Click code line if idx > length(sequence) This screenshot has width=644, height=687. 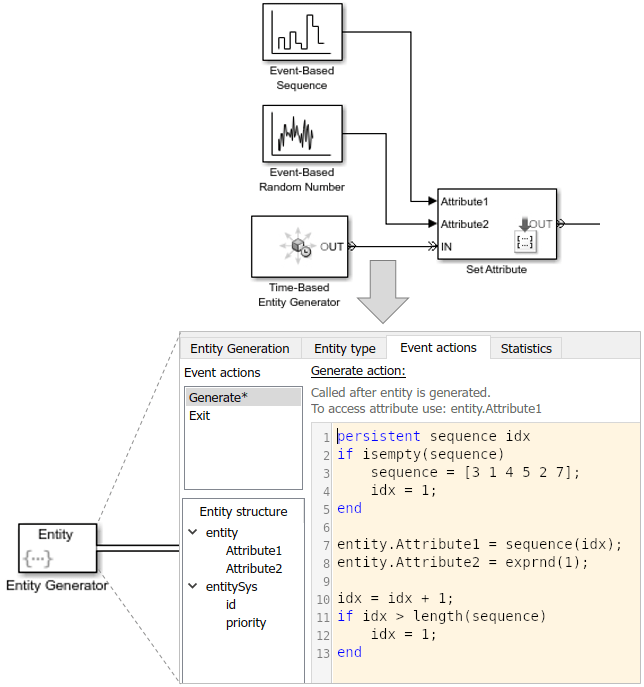click(x=442, y=616)
